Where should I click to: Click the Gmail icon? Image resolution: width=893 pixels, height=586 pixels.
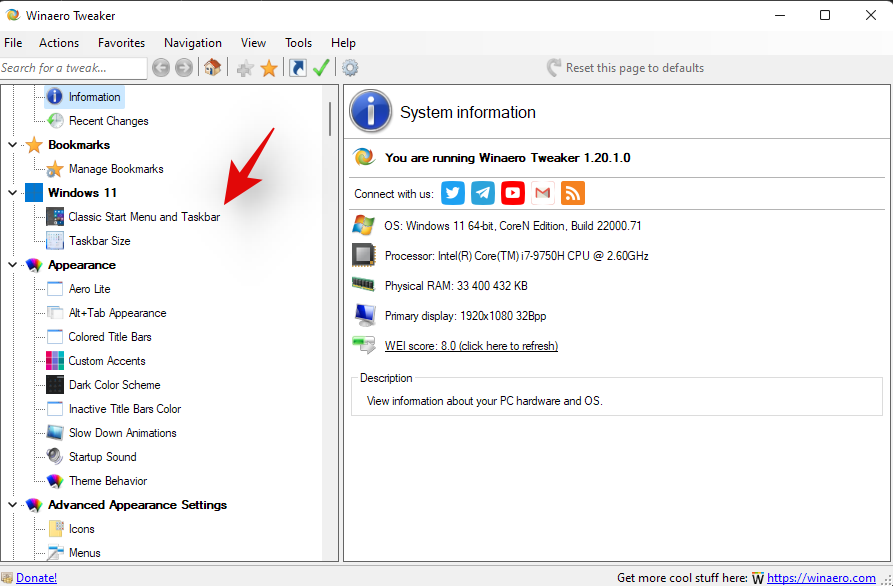point(543,193)
